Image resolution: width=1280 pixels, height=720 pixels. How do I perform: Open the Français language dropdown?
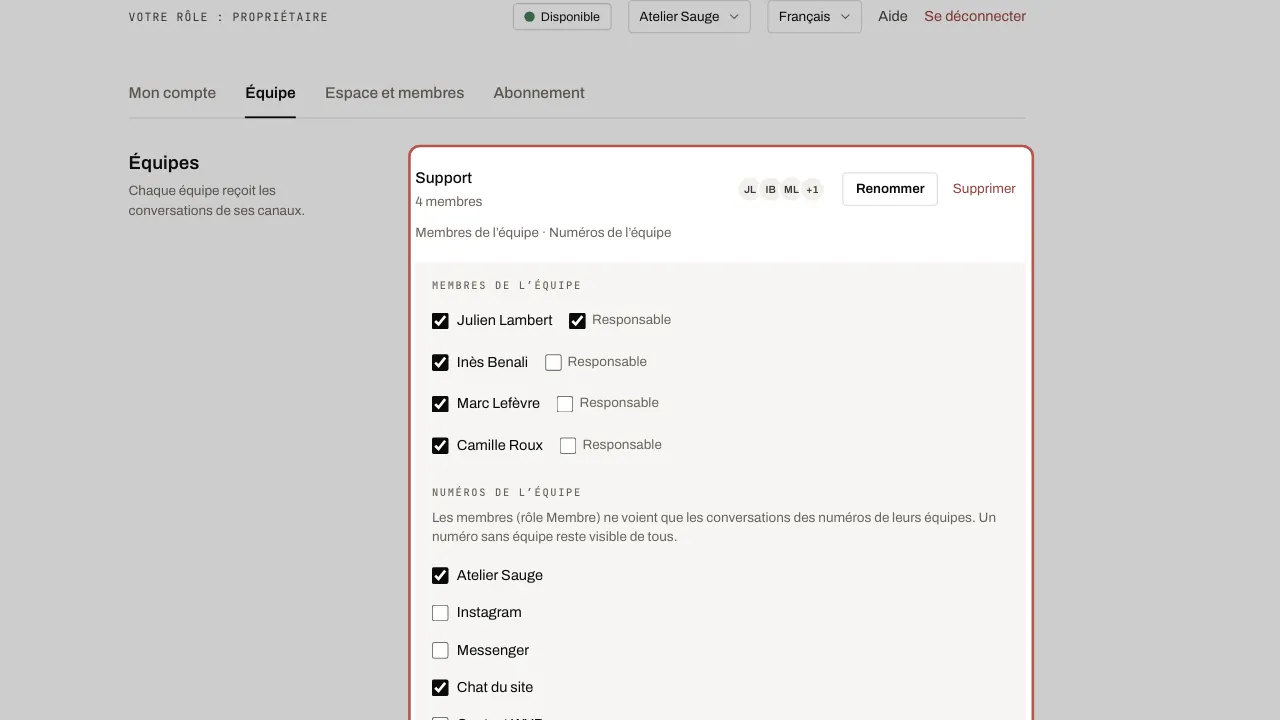coord(814,17)
